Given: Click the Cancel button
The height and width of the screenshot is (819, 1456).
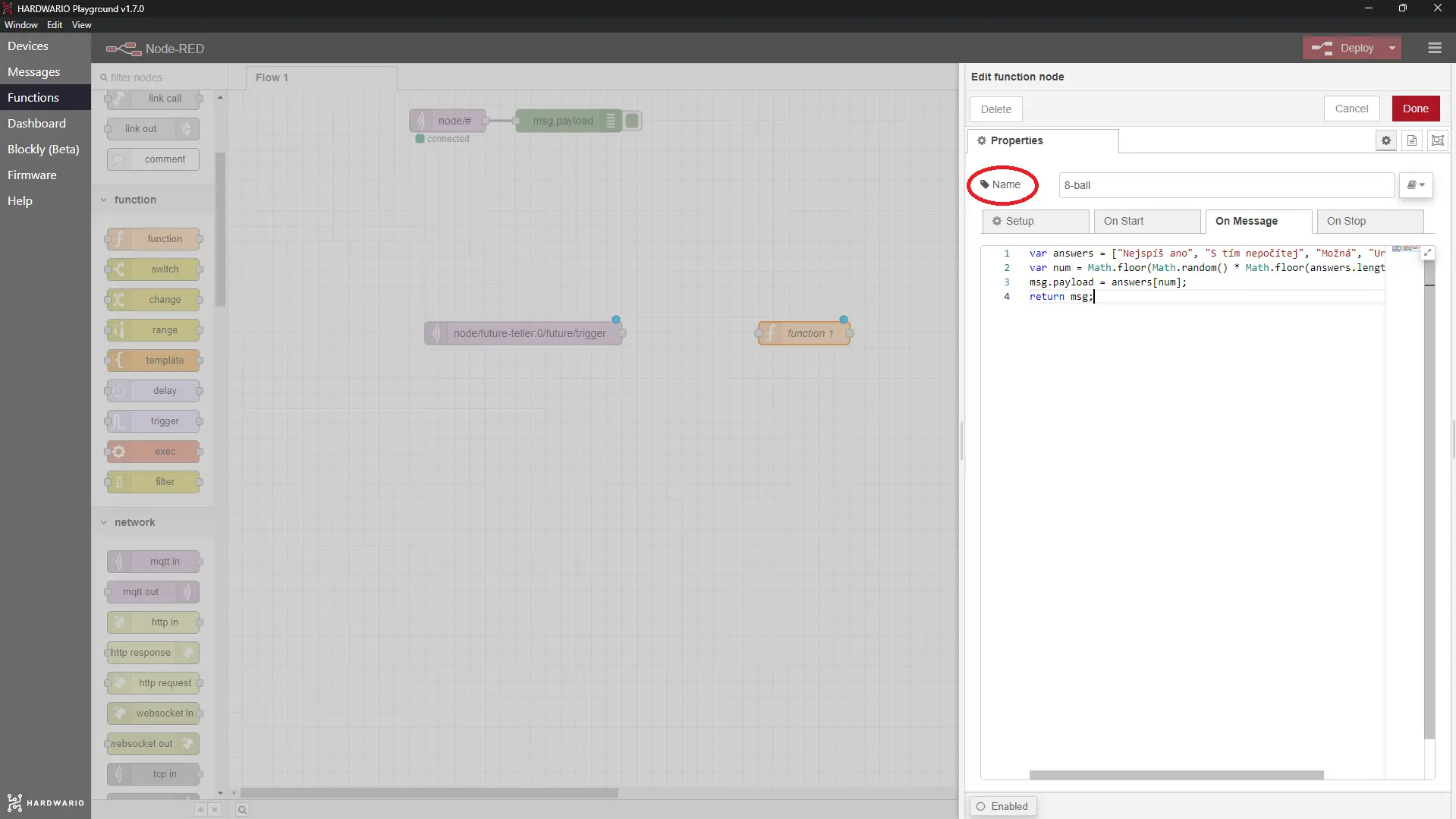Looking at the screenshot, I should [x=1351, y=109].
